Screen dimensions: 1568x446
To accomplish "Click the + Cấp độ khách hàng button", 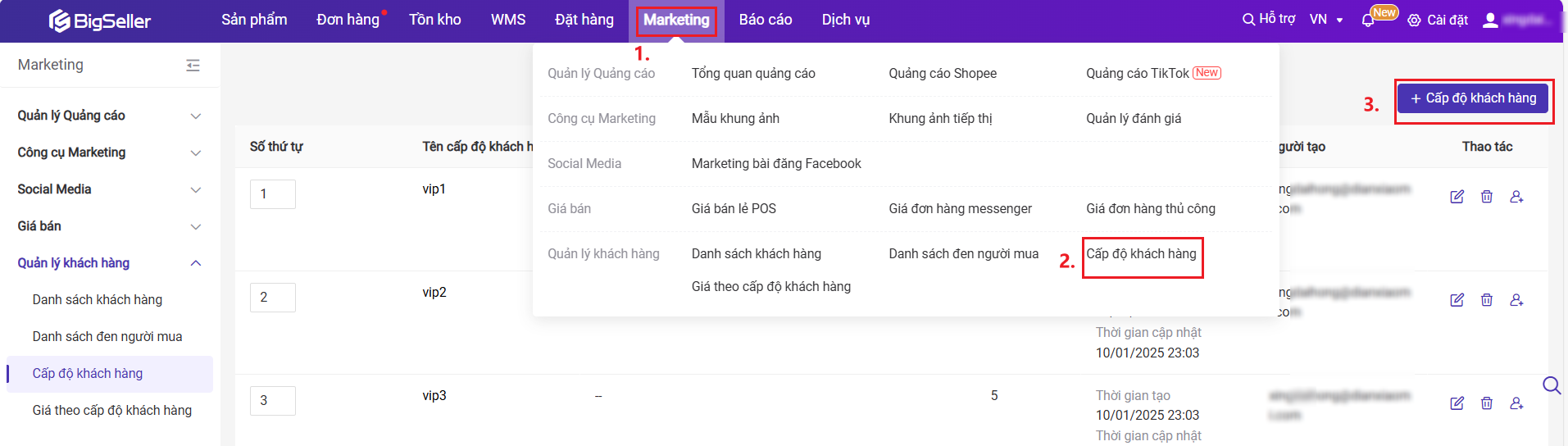I will (1473, 98).
